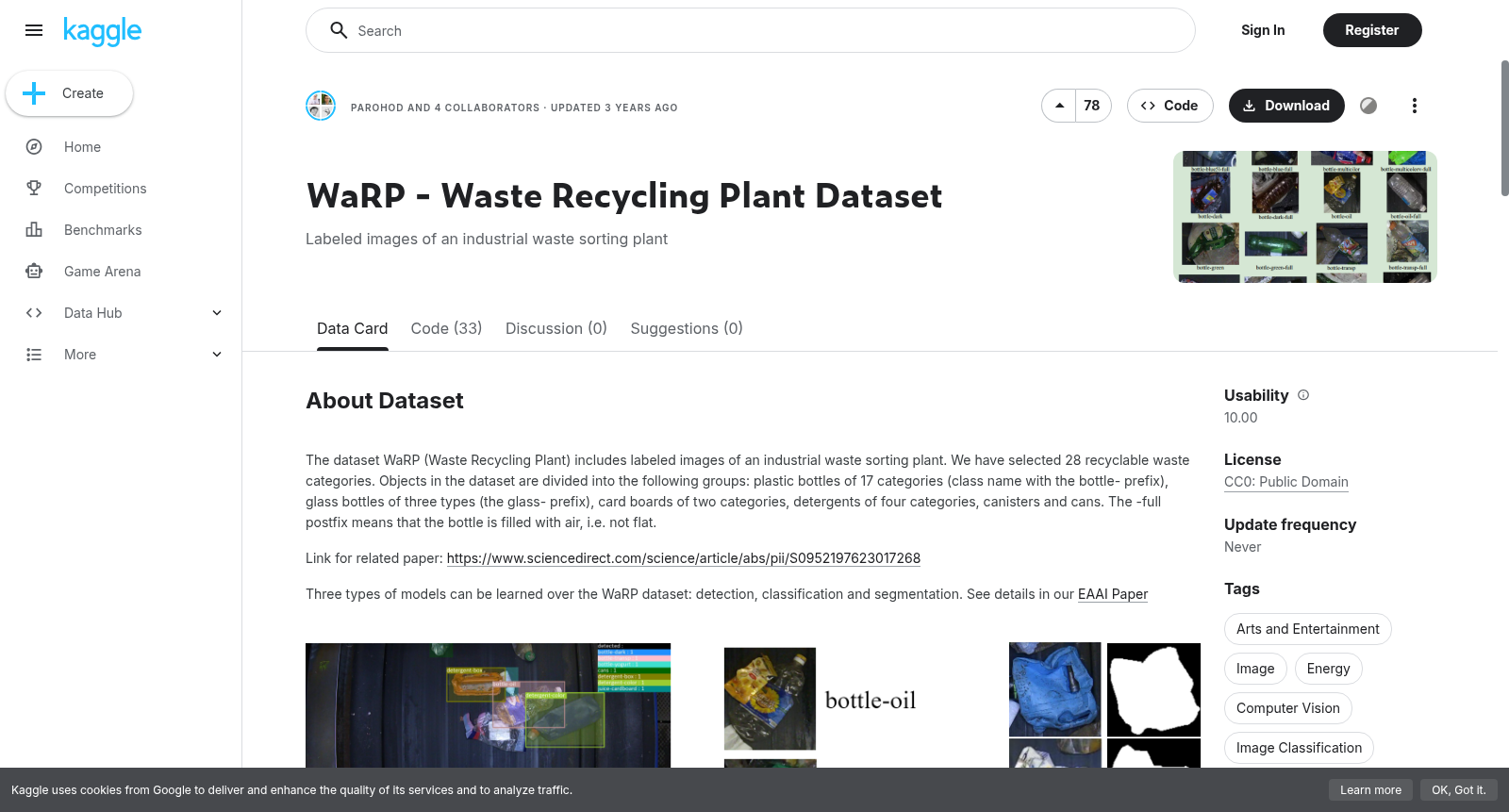This screenshot has width=1509, height=812.
Task: Click OK, Got it. to accept cookies
Action: tap(1458, 790)
